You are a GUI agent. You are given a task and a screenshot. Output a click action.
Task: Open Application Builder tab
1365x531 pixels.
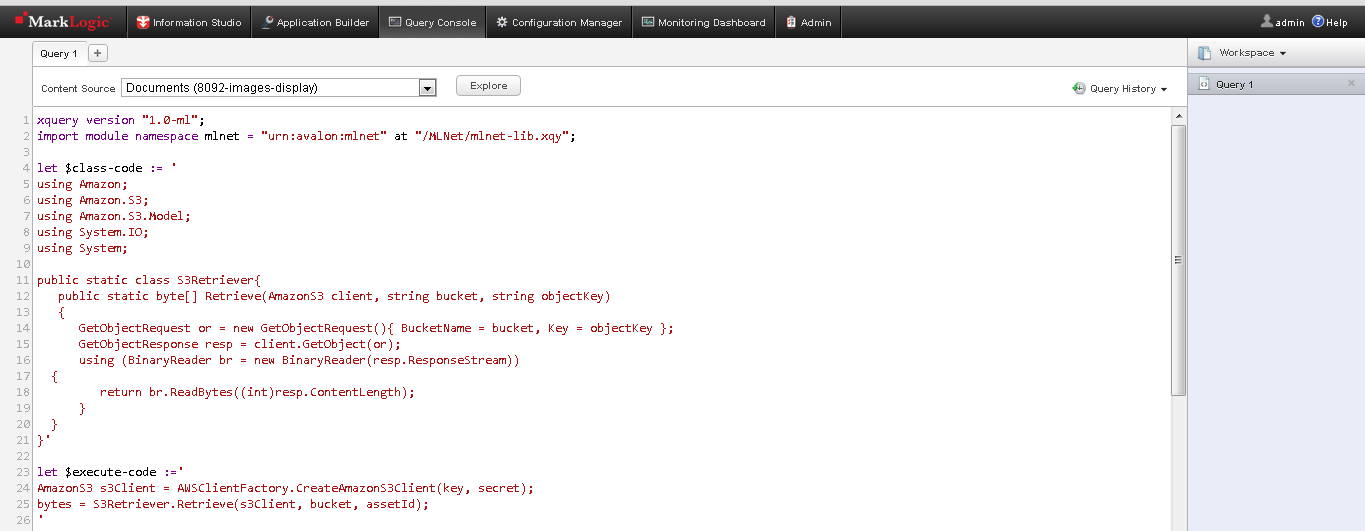(314, 22)
